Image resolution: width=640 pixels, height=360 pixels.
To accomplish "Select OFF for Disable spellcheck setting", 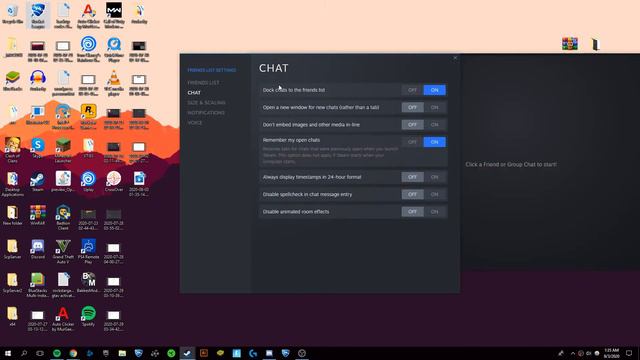I will [x=412, y=194].
